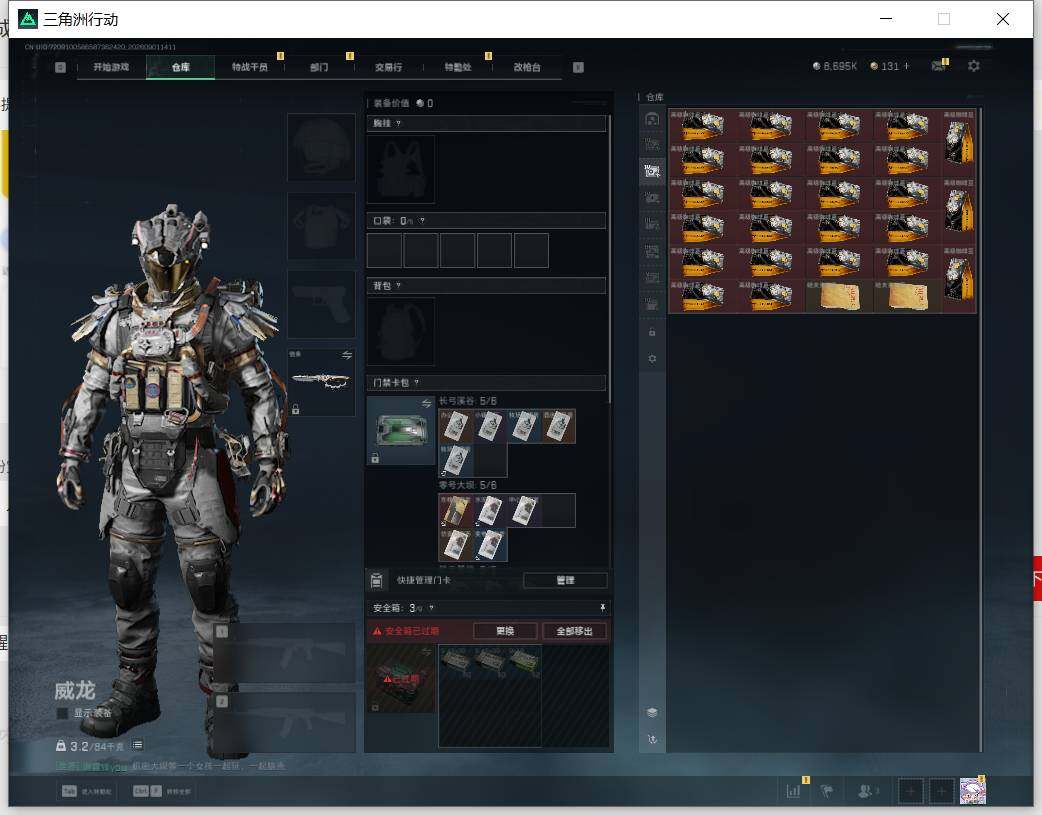Show help for 口袋 section
Image resolution: width=1042 pixels, height=815 pixels.
(422, 221)
